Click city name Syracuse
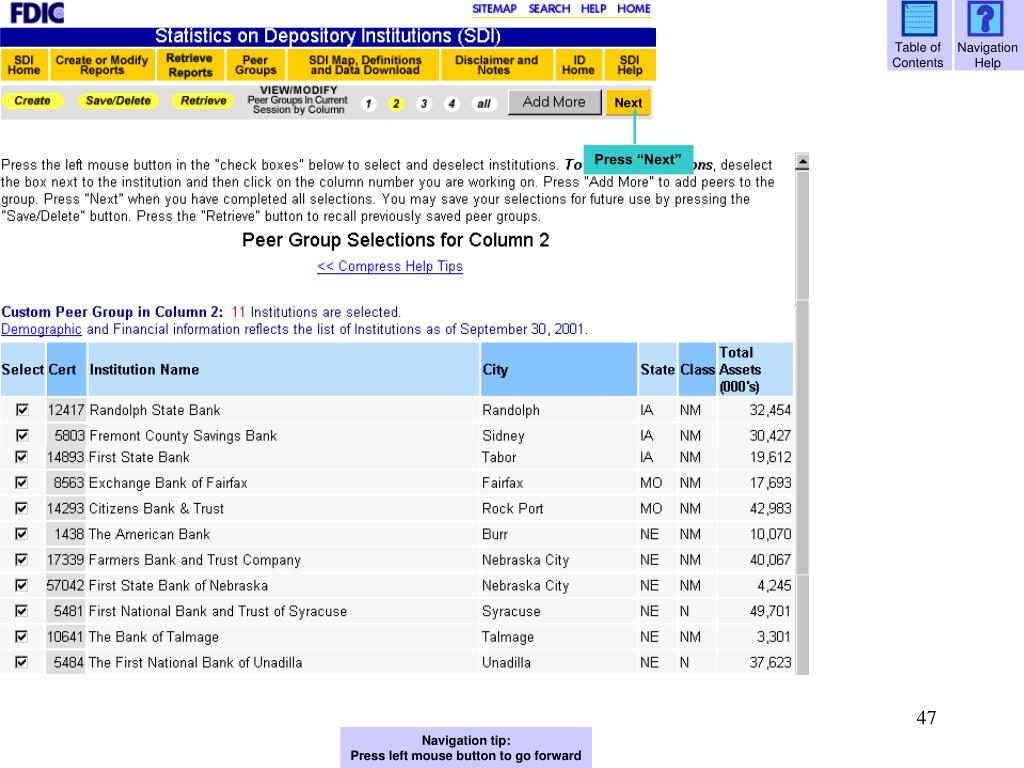The height and width of the screenshot is (768, 1024). coord(511,611)
